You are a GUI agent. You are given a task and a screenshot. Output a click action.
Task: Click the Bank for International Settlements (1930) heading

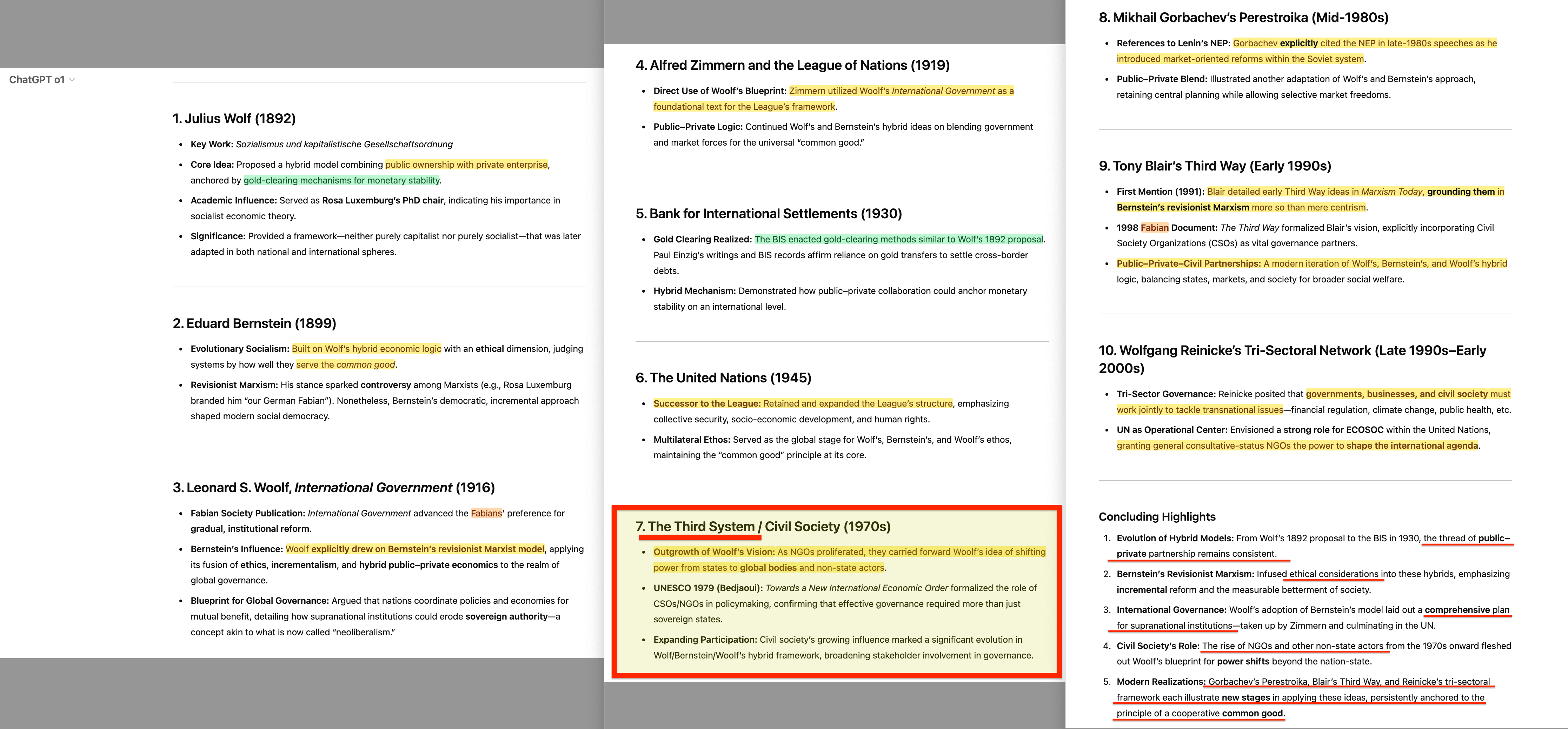click(x=768, y=214)
